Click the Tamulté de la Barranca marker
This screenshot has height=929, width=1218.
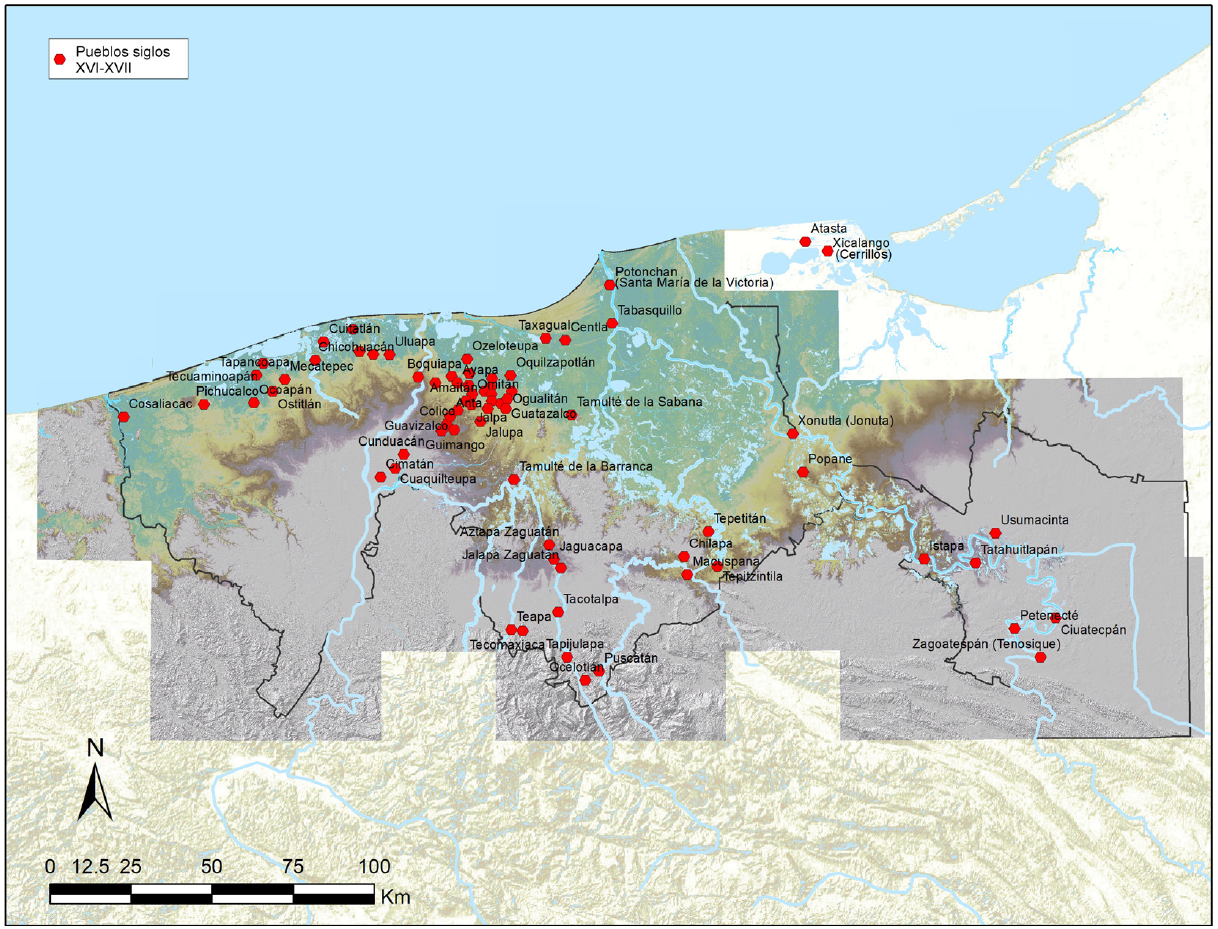click(x=514, y=480)
